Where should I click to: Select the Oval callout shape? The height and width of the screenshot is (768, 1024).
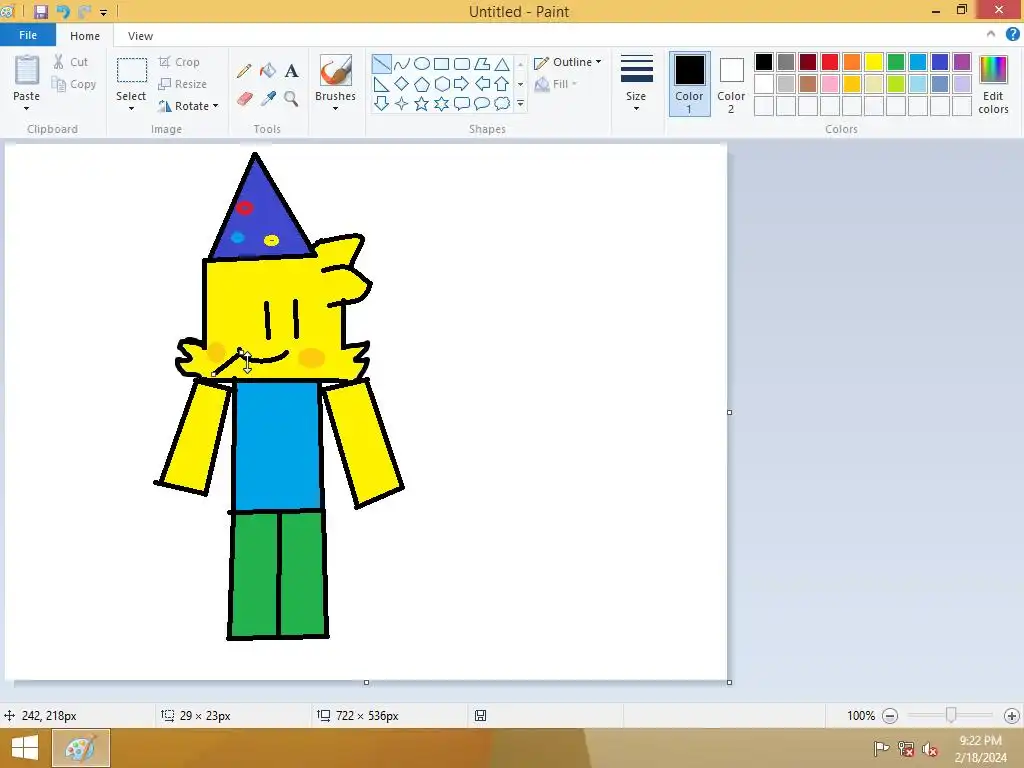tap(482, 103)
